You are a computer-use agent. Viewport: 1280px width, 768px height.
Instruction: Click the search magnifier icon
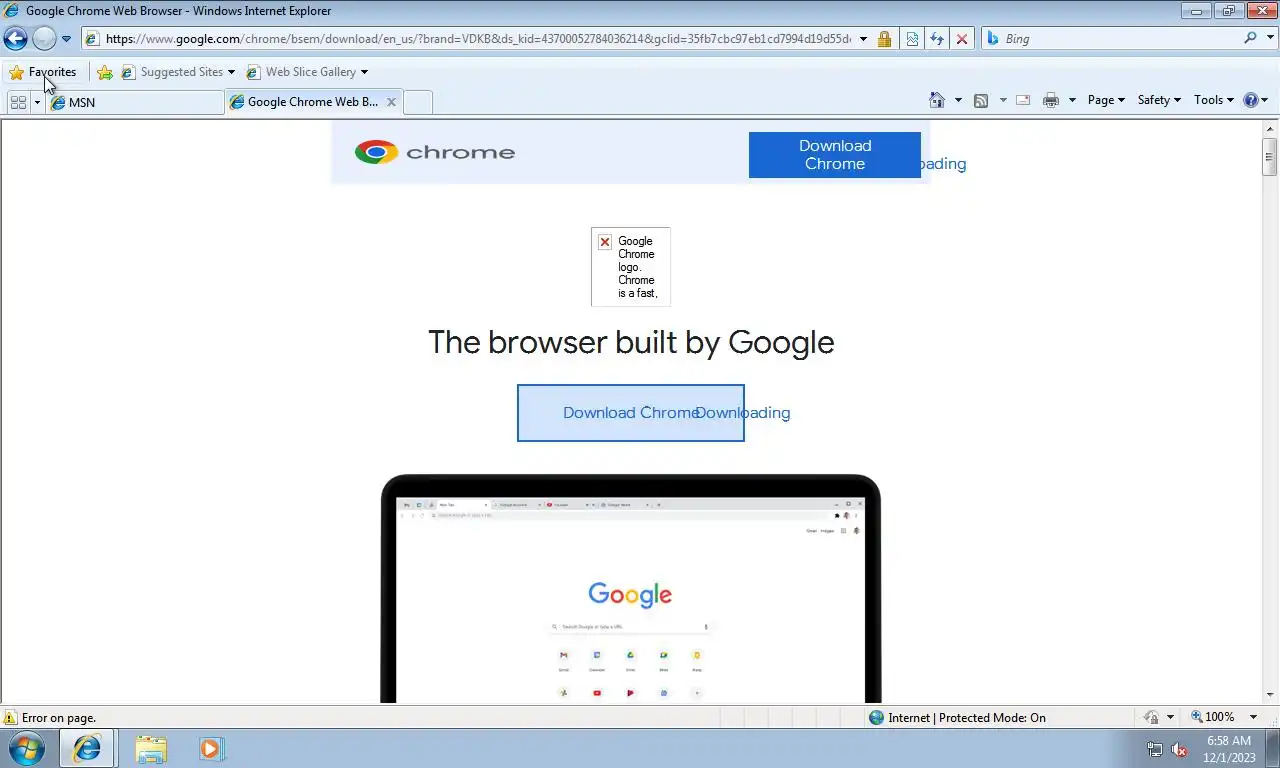tap(1250, 38)
